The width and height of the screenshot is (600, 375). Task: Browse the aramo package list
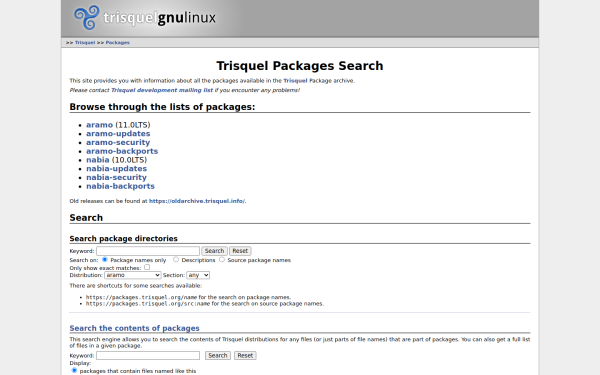(99, 125)
